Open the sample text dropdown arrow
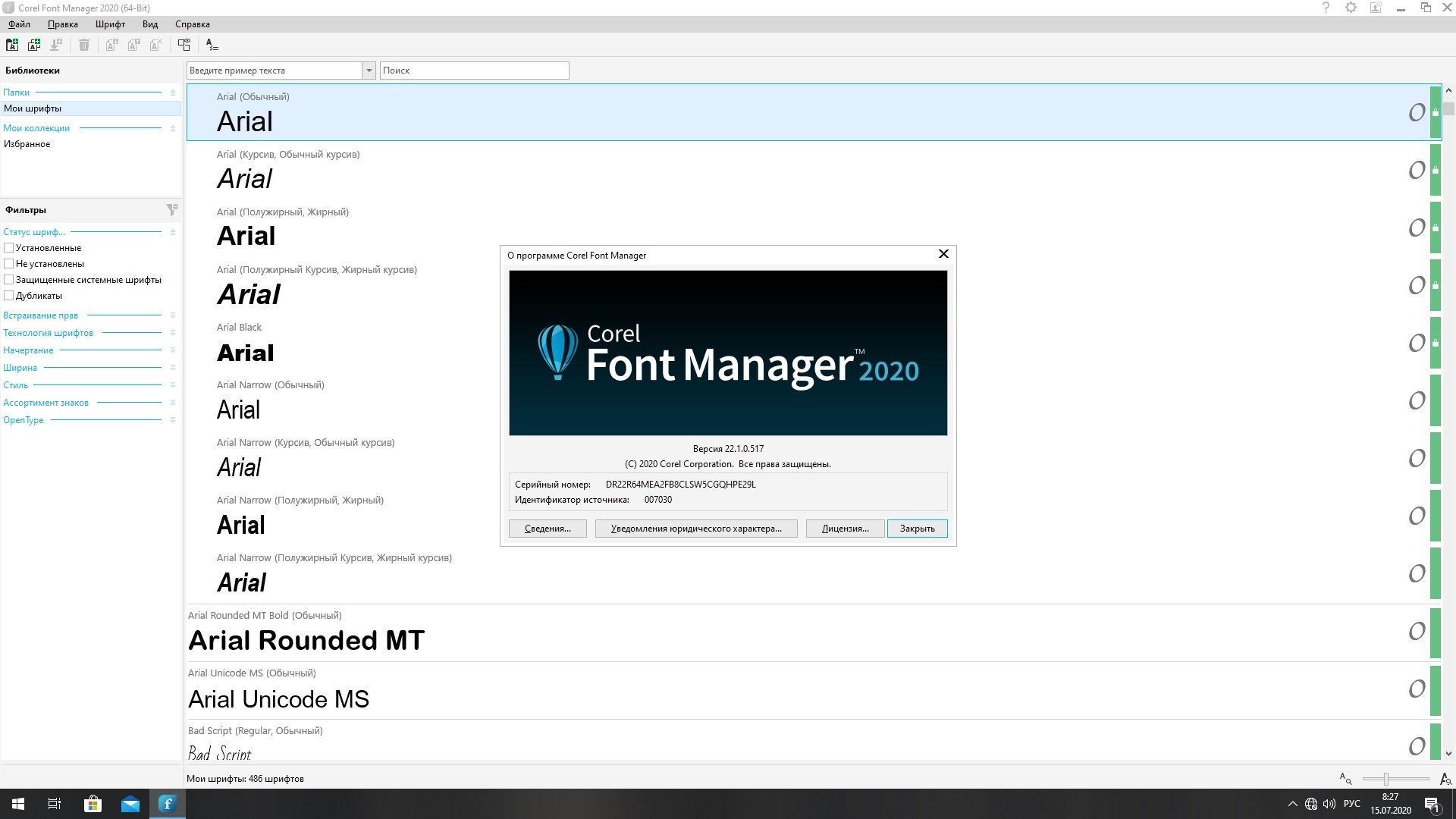This screenshot has width=1456, height=819. tap(369, 71)
